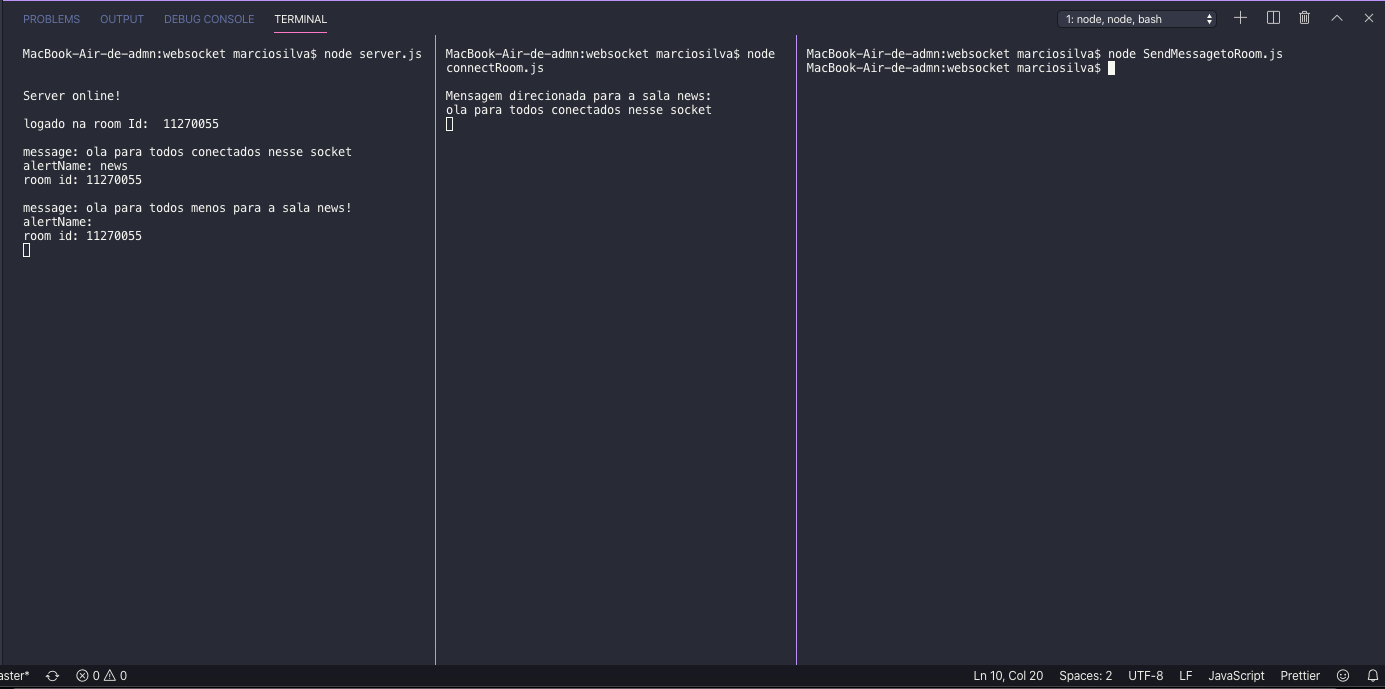Viewport: 1385px width, 689px height.
Task: Click 'alertName: news' line
Action: pos(75,166)
